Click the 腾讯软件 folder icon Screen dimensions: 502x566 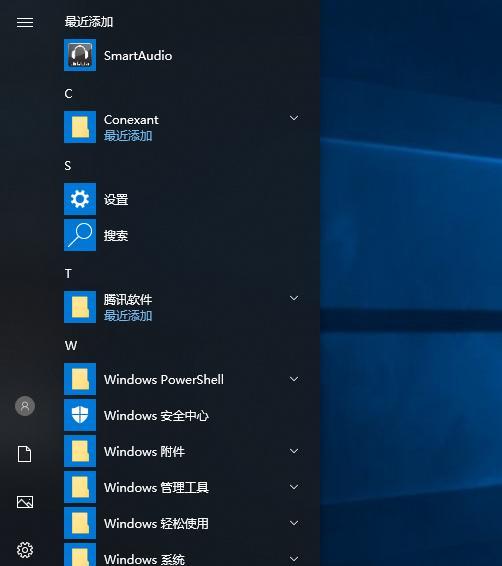click(x=80, y=307)
